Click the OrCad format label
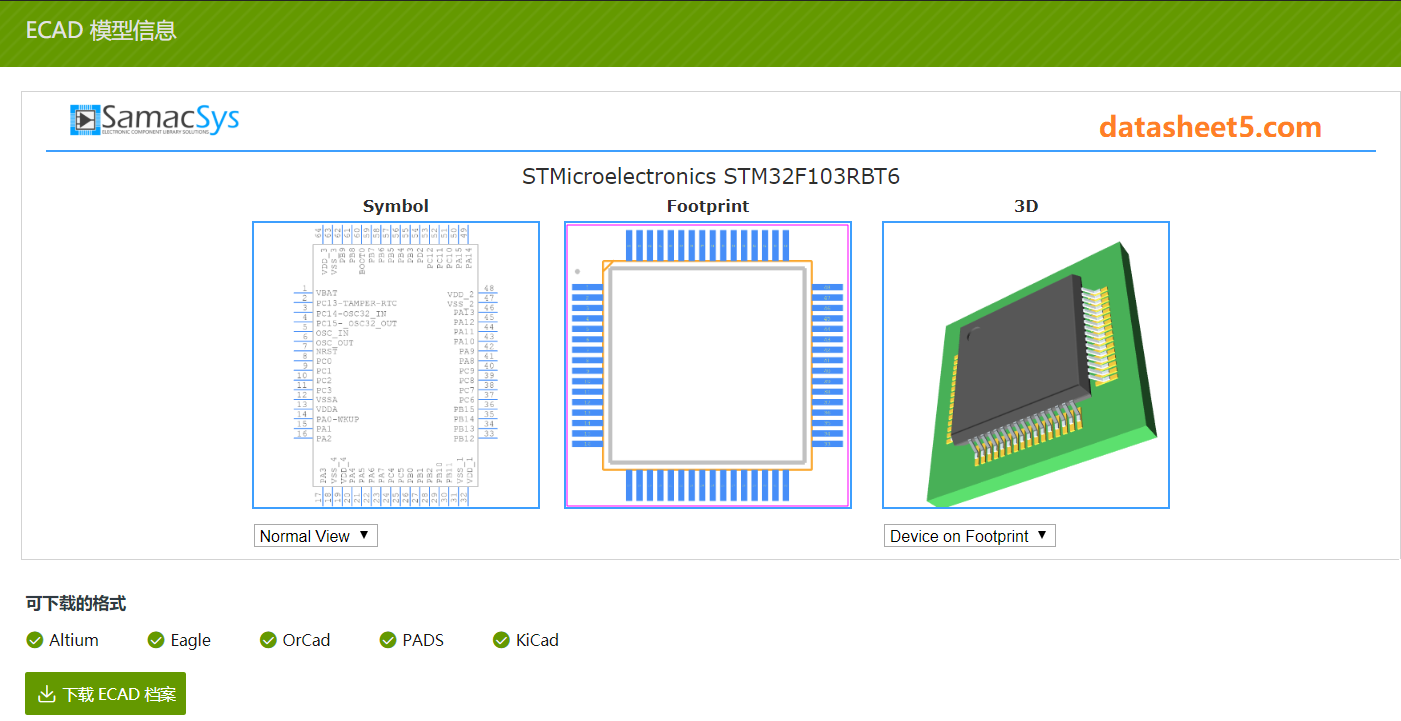 click(x=306, y=640)
